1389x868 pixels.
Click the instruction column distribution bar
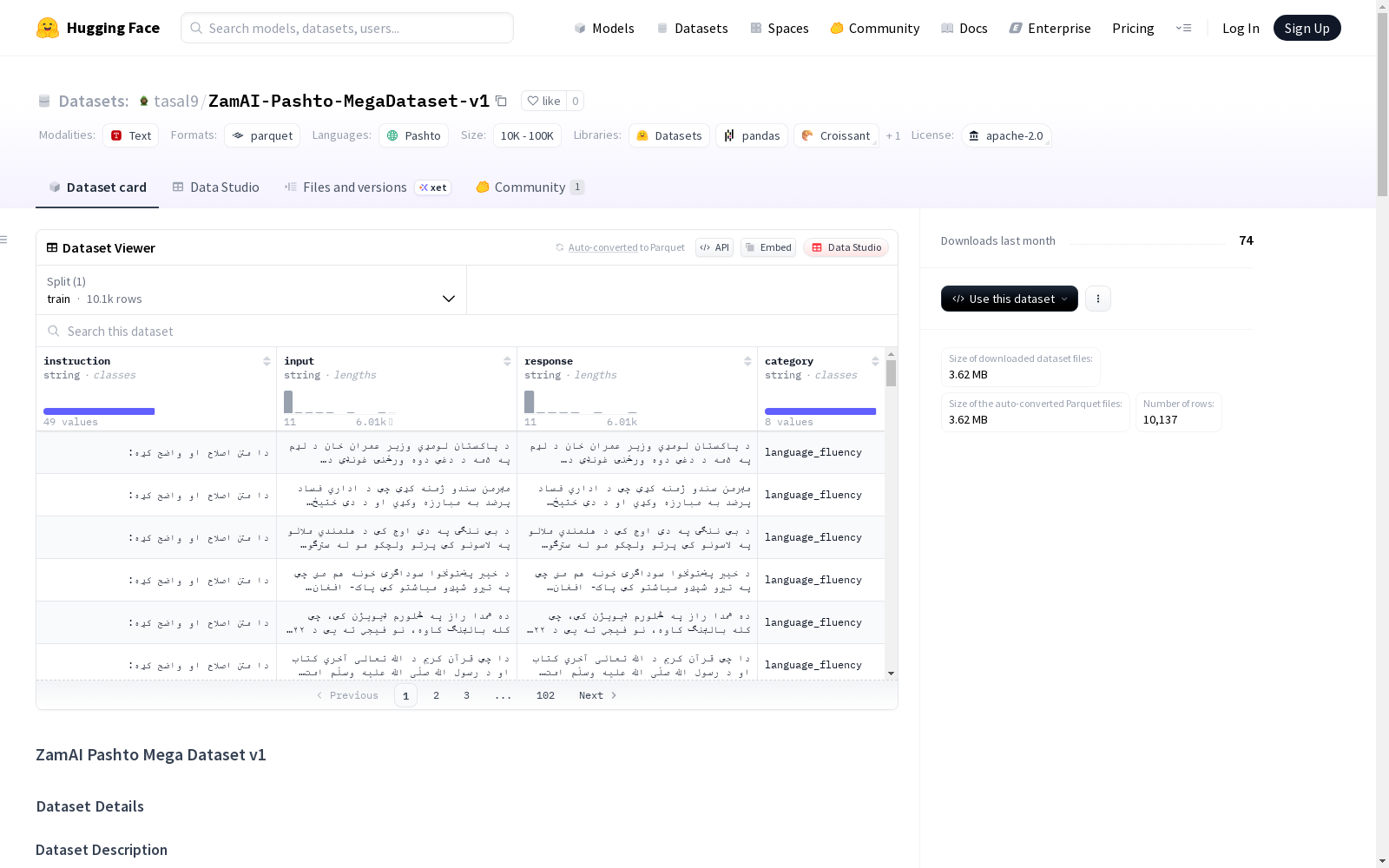(x=99, y=411)
